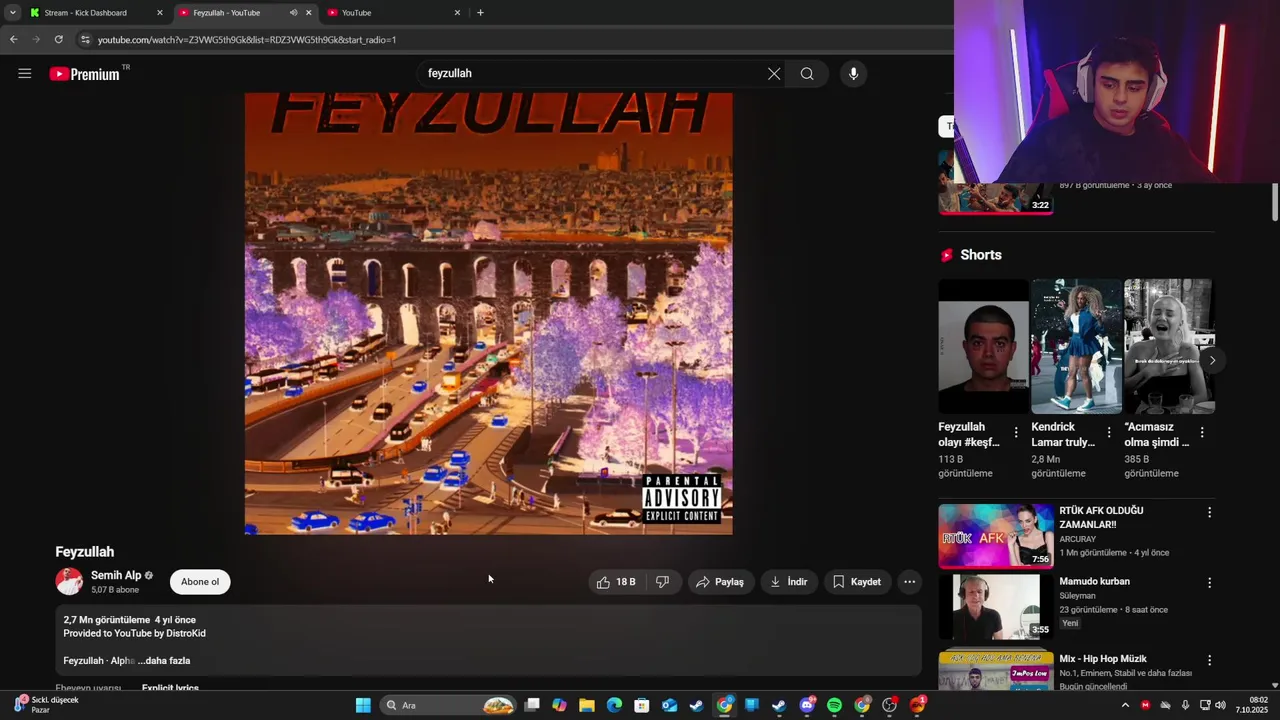Viewport: 1280px width, 720px height.
Task: Open the tab search dropdown
Action: point(12,13)
